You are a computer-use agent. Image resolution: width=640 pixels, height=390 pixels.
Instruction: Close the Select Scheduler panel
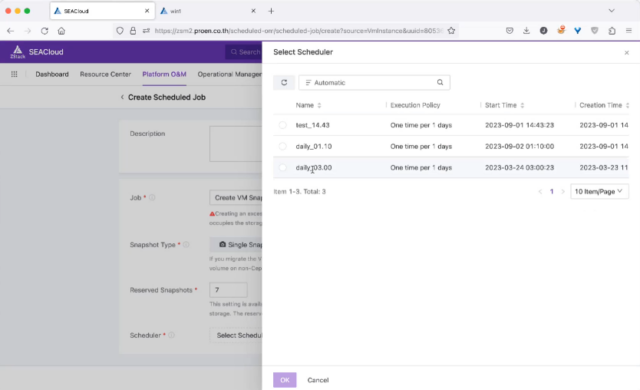(627, 53)
